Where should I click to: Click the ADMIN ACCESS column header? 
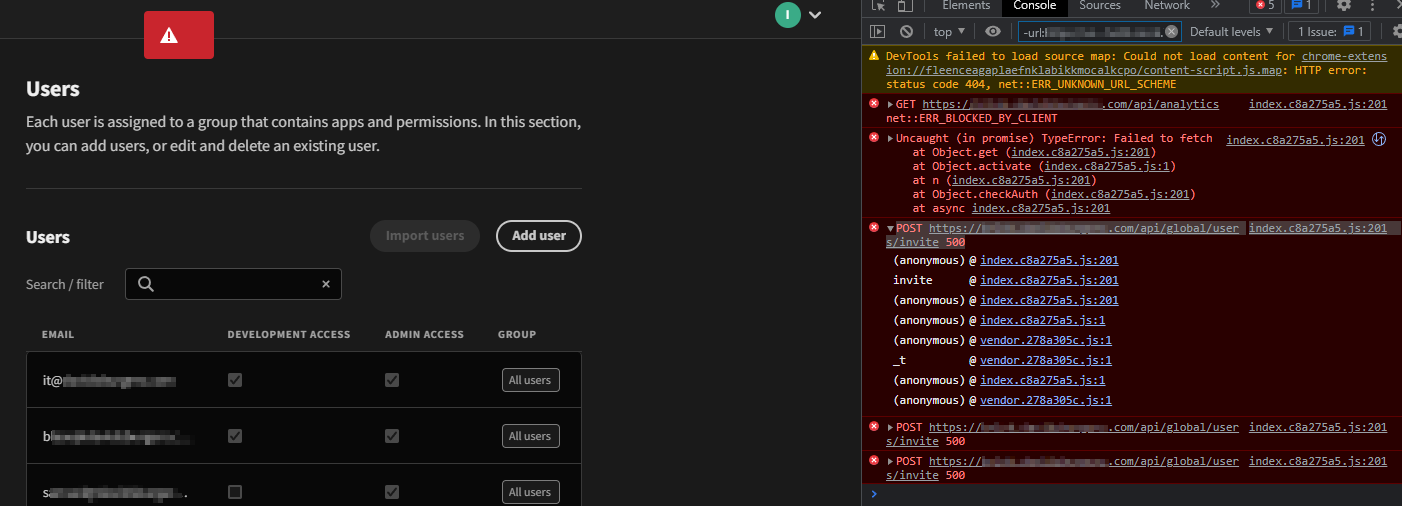[x=424, y=334]
